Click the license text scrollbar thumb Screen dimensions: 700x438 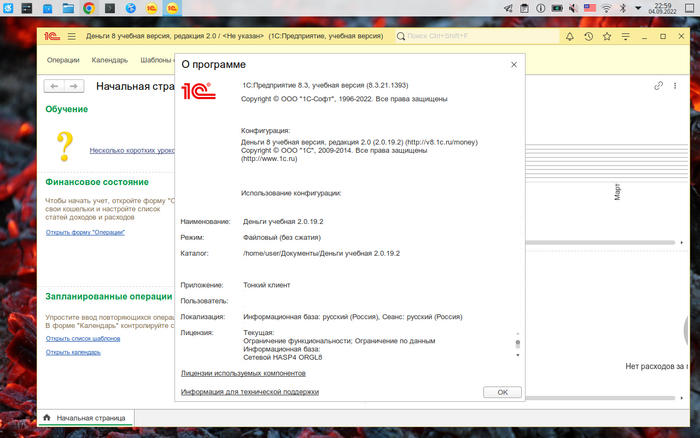518,343
